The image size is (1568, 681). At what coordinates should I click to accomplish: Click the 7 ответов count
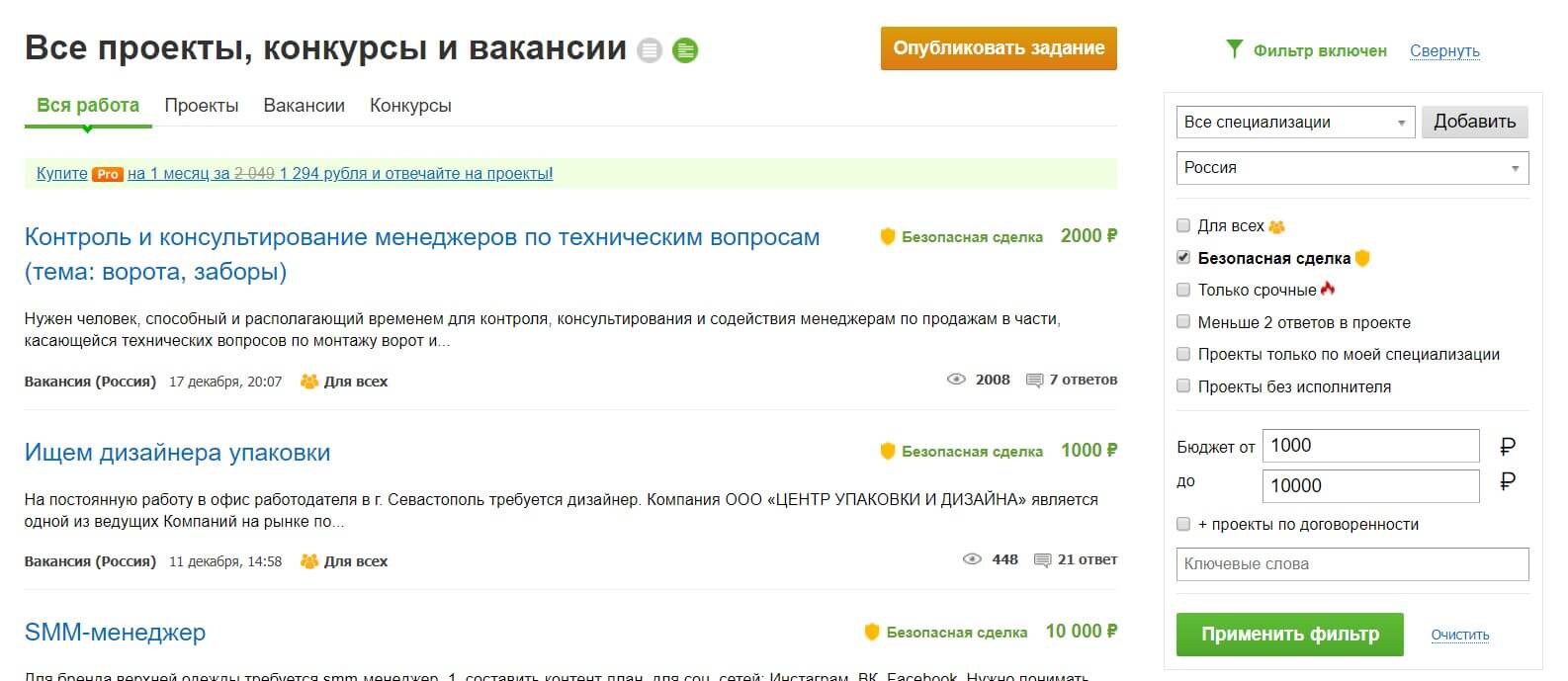pyautogui.click(x=1084, y=380)
